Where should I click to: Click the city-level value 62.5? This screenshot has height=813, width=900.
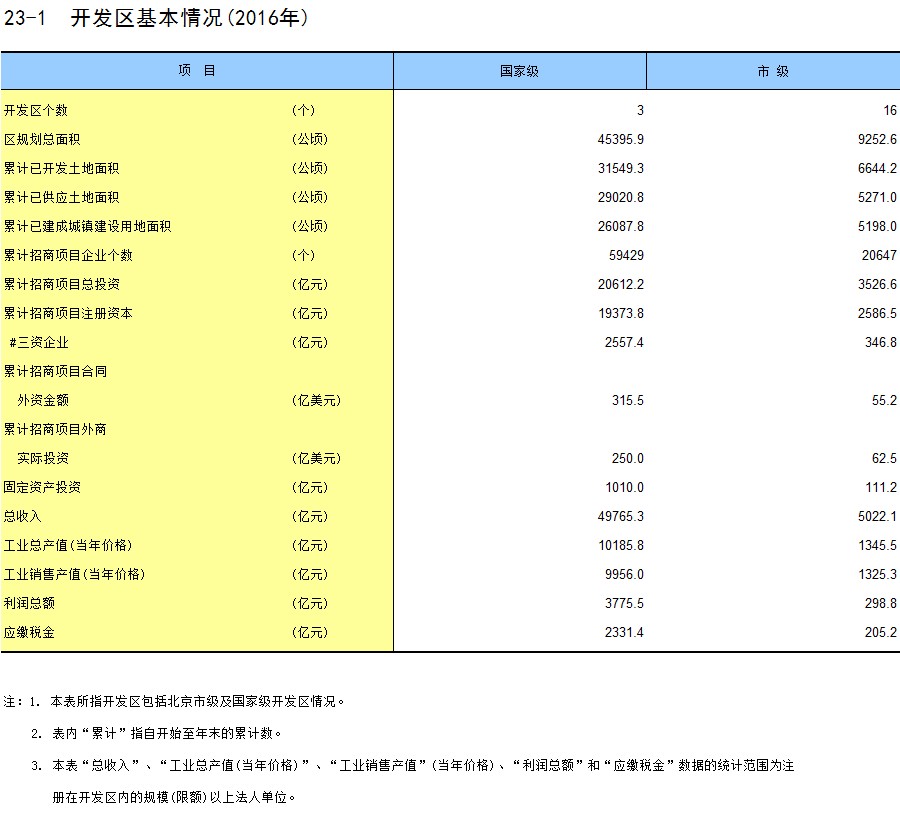884,459
